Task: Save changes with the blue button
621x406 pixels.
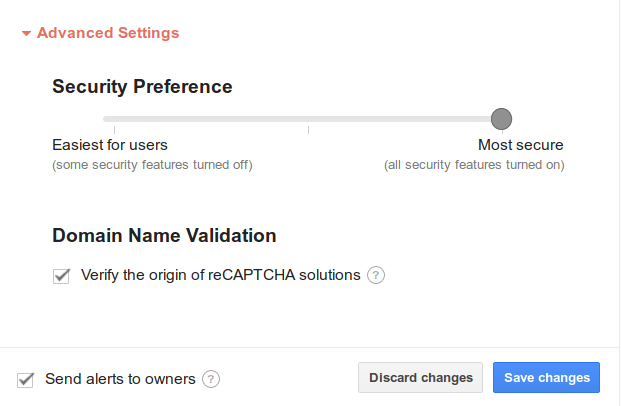Action: coord(546,378)
